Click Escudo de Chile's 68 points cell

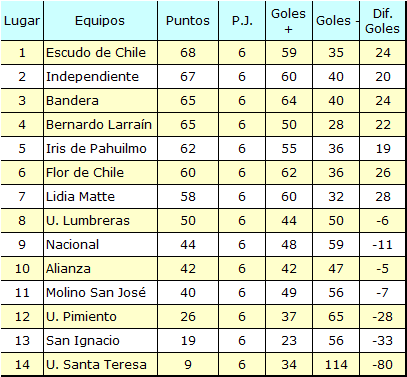(188, 53)
